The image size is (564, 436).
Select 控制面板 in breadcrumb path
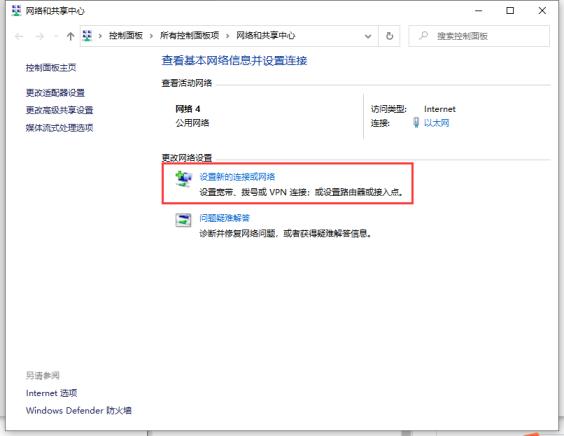pyautogui.click(x=126, y=35)
